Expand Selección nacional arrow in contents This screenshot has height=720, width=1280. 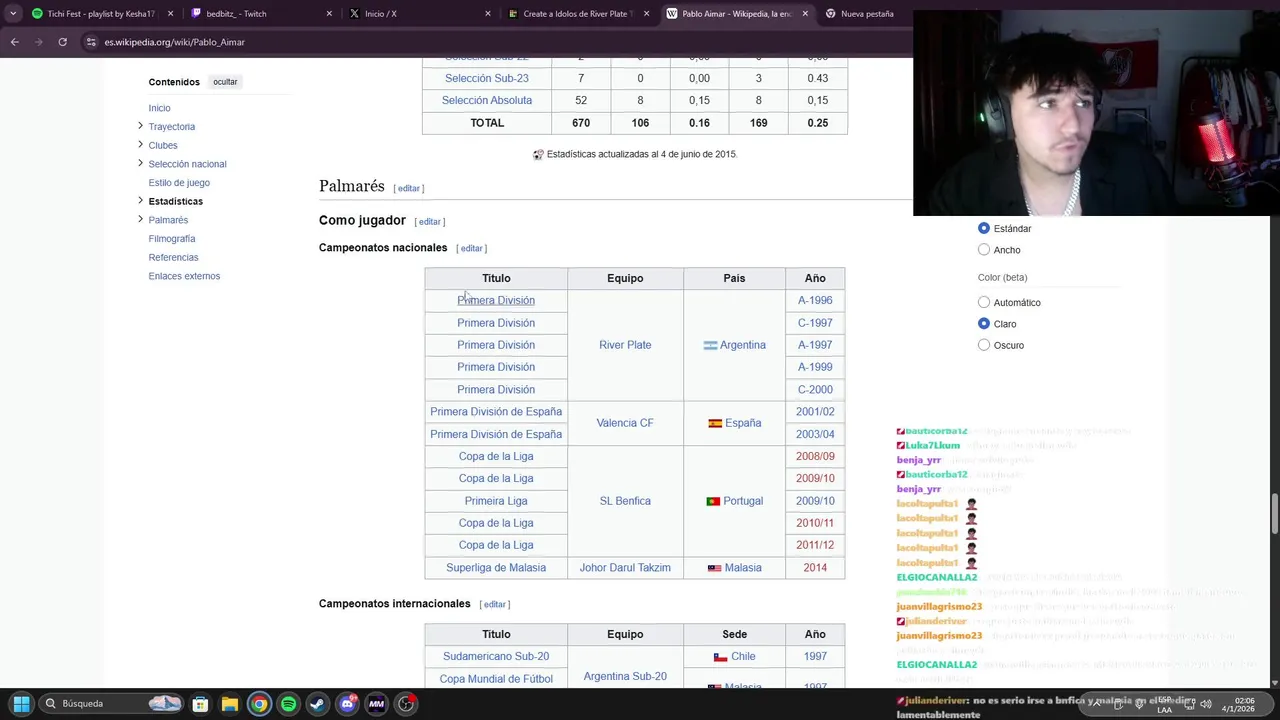click(x=140, y=164)
